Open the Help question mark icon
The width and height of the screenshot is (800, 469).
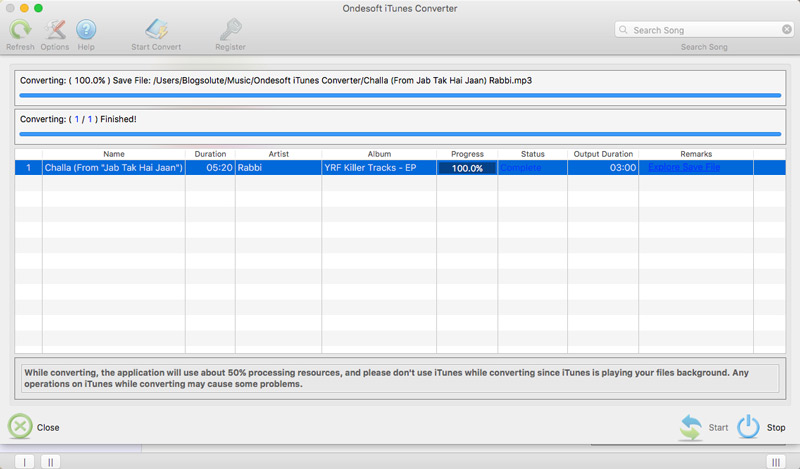pos(86,30)
